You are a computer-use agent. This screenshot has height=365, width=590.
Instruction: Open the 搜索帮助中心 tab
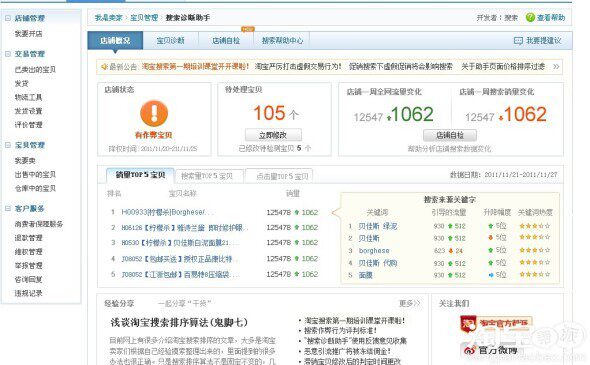click(282, 41)
